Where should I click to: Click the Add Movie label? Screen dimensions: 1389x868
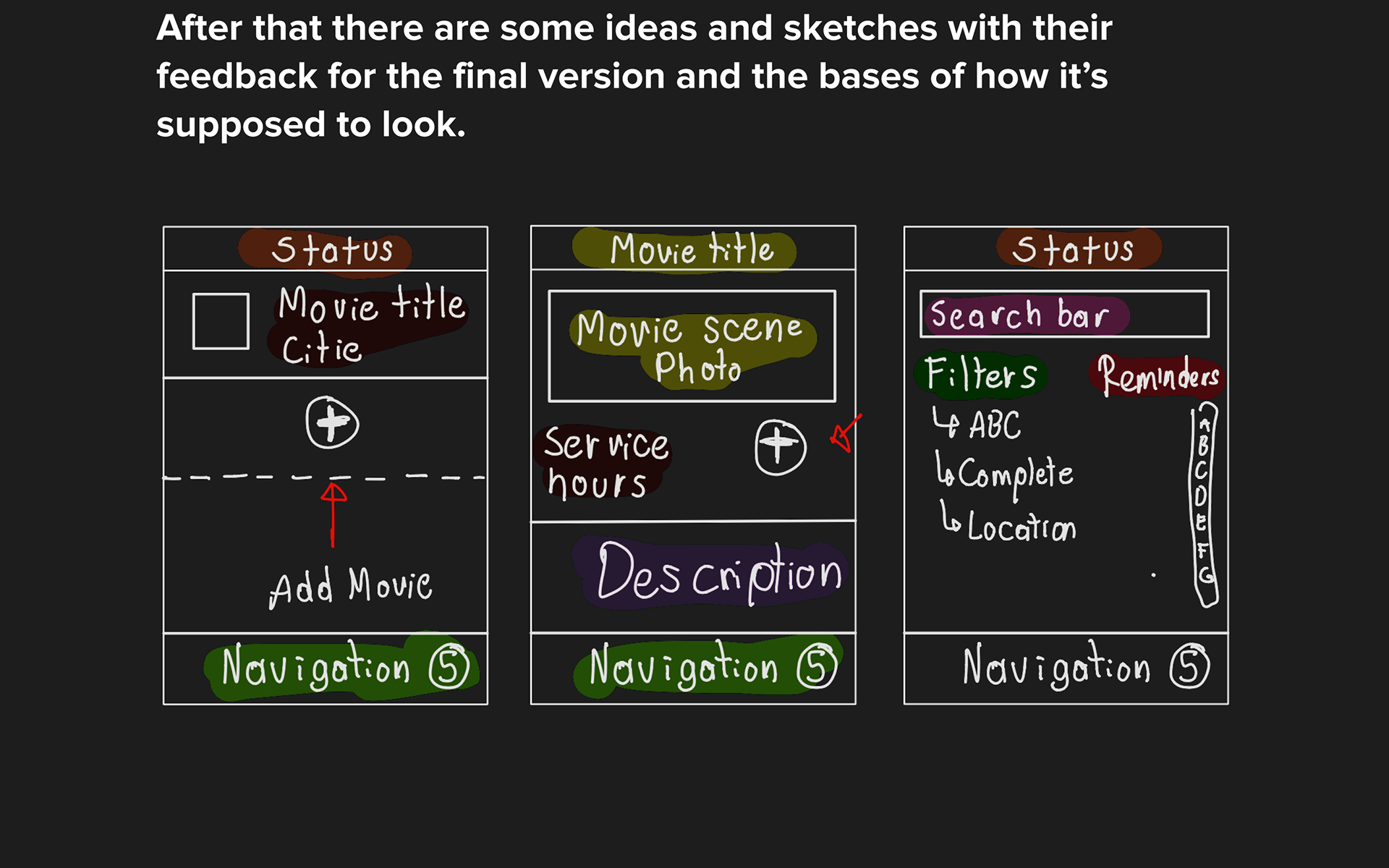click(x=350, y=587)
